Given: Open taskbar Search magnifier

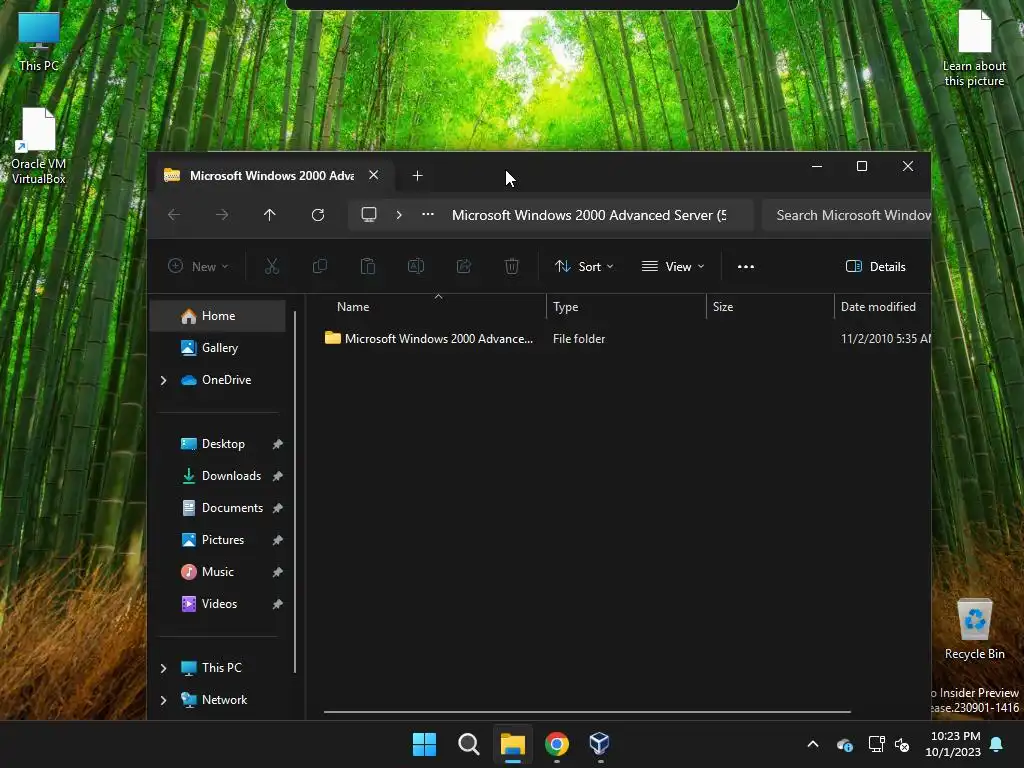Looking at the screenshot, I should pyautogui.click(x=468, y=744).
